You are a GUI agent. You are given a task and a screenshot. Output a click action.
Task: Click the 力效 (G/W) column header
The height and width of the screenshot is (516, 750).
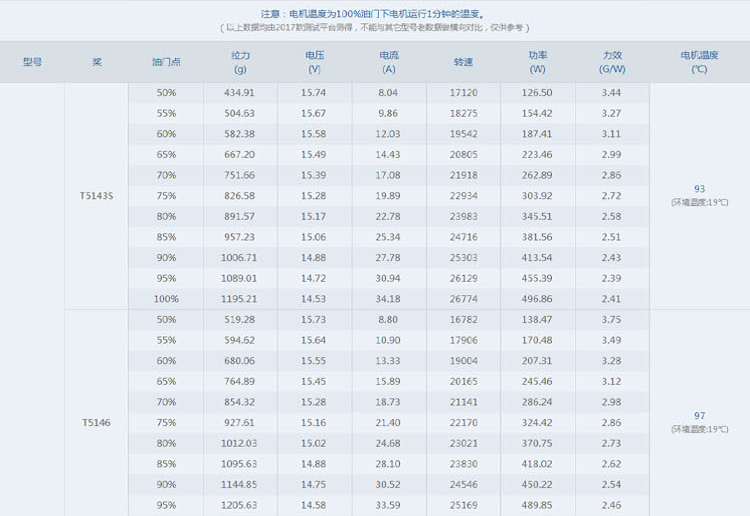(x=612, y=62)
